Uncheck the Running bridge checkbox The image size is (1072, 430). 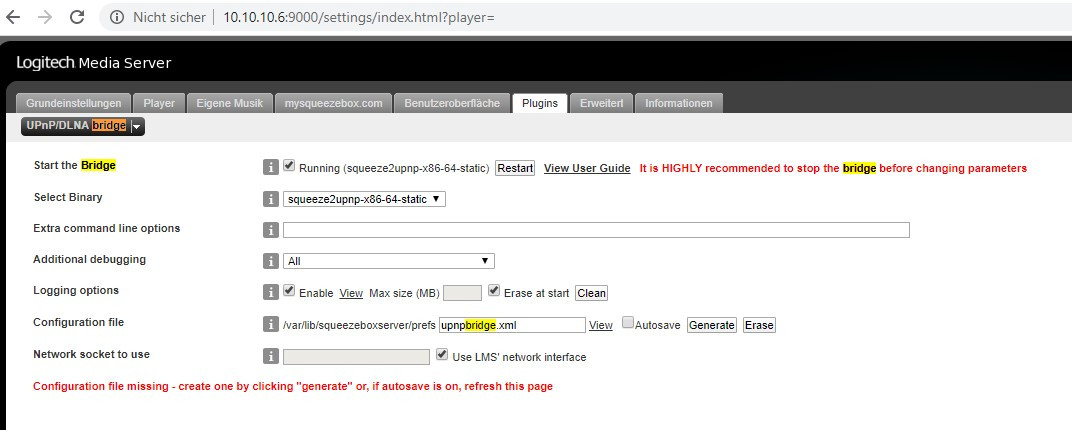(x=289, y=165)
